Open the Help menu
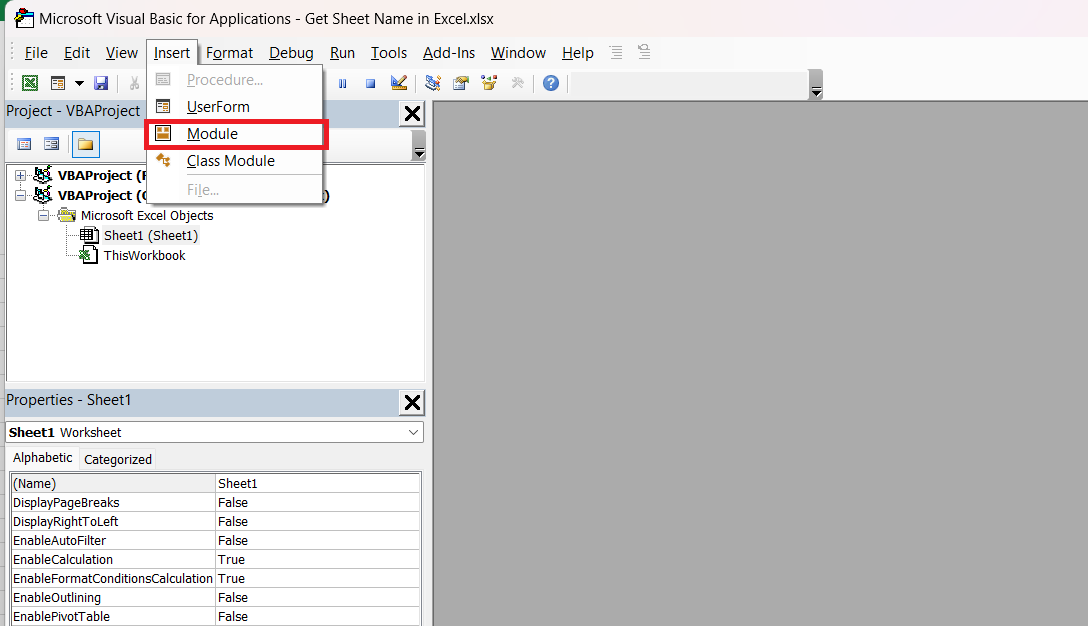 pos(577,53)
